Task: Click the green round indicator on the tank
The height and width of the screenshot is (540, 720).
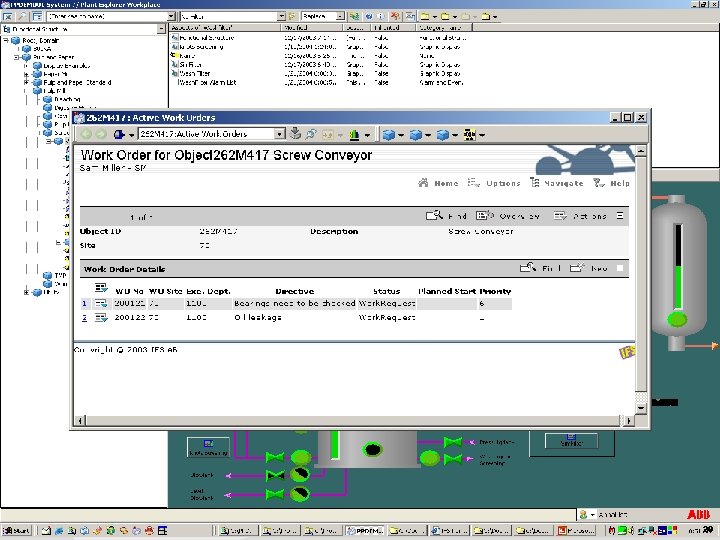Action: click(677, 319)
